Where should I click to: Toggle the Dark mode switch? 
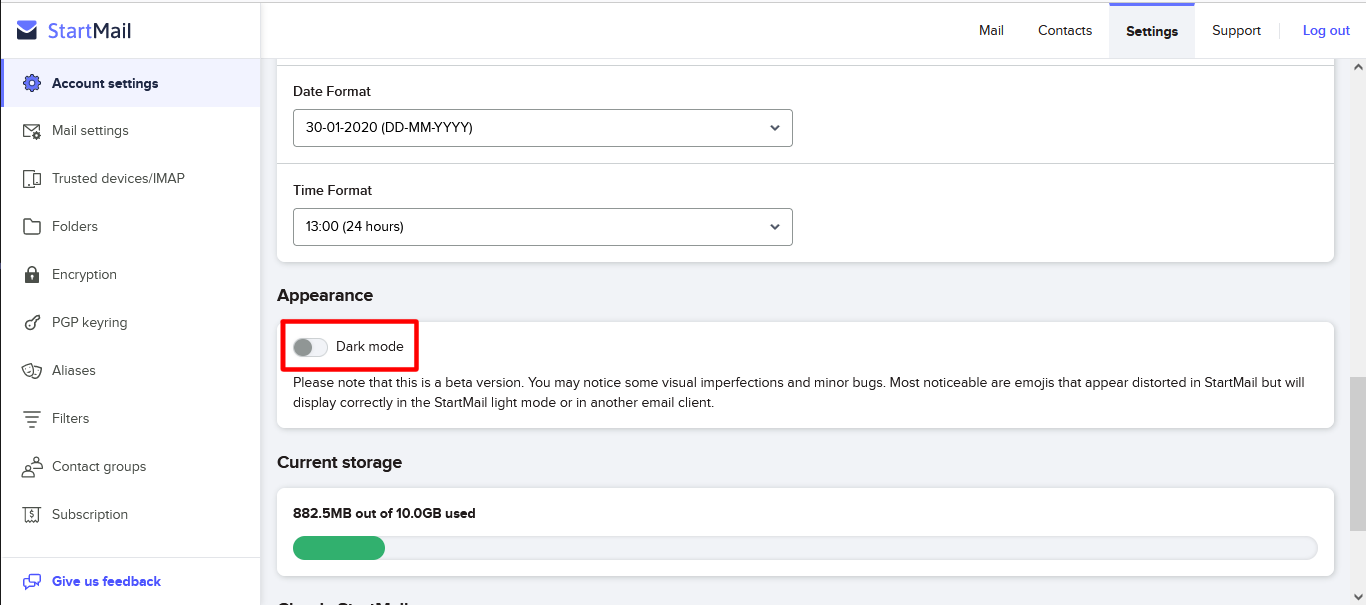pyautogui.click(x=310, y=347)
